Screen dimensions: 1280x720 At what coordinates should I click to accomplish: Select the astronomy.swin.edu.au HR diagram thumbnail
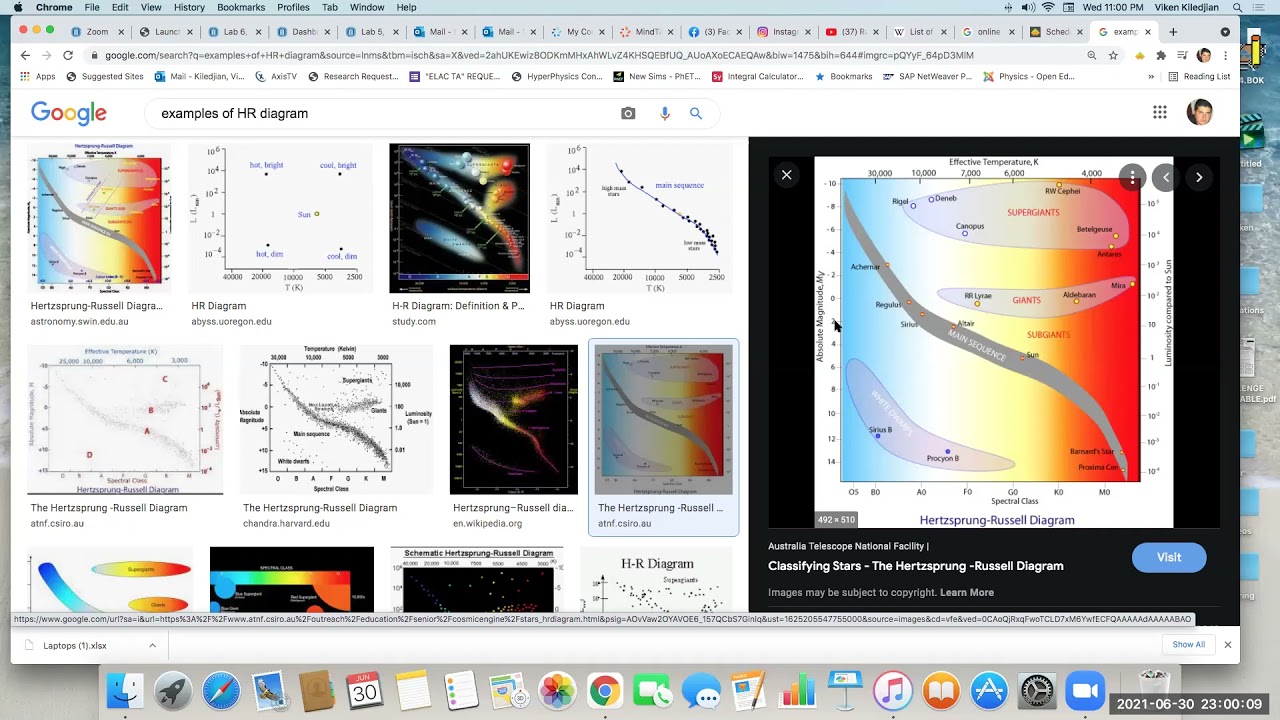pyautogui.click(x=99, y=216)
